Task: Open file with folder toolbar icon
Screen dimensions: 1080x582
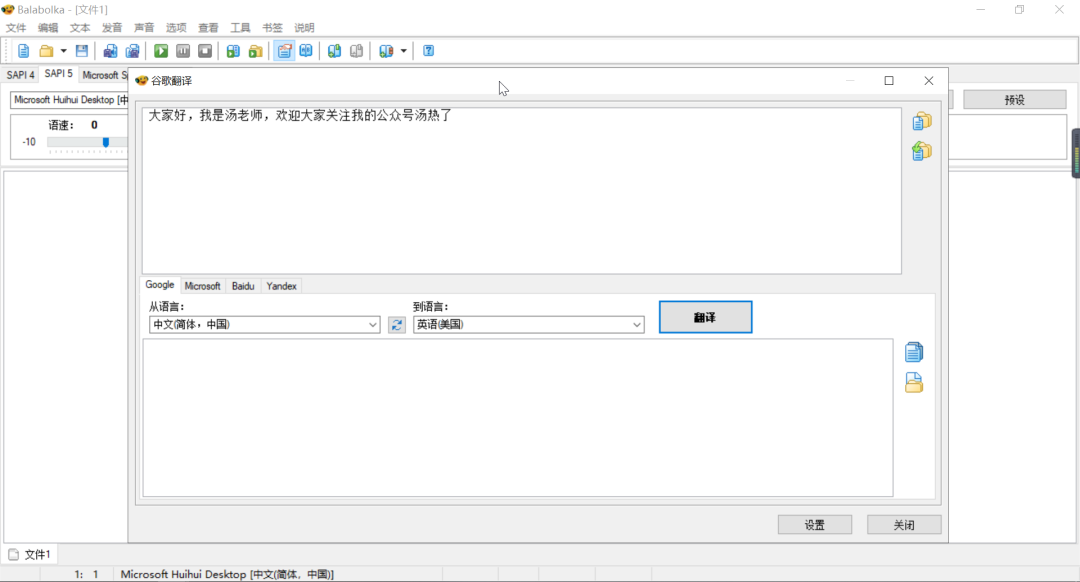Action: 46,51
